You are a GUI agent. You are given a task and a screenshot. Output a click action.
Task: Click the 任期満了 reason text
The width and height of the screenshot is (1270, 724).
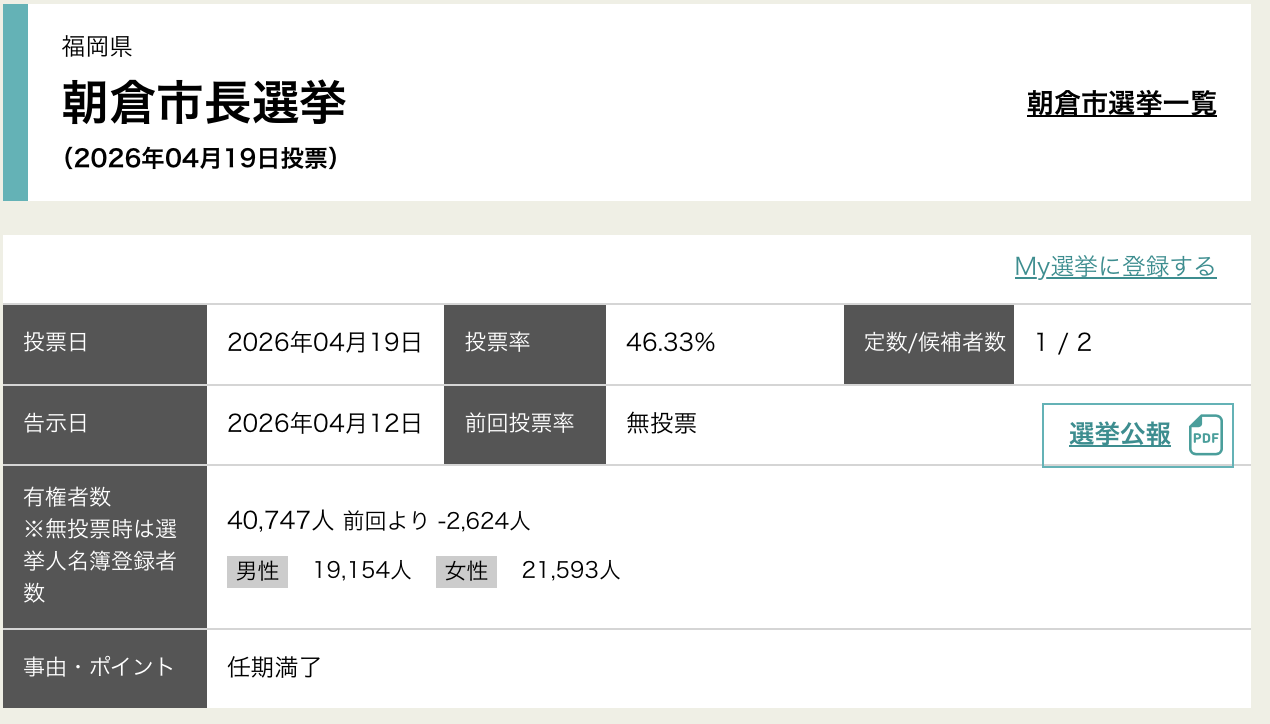tap(275, 667)
